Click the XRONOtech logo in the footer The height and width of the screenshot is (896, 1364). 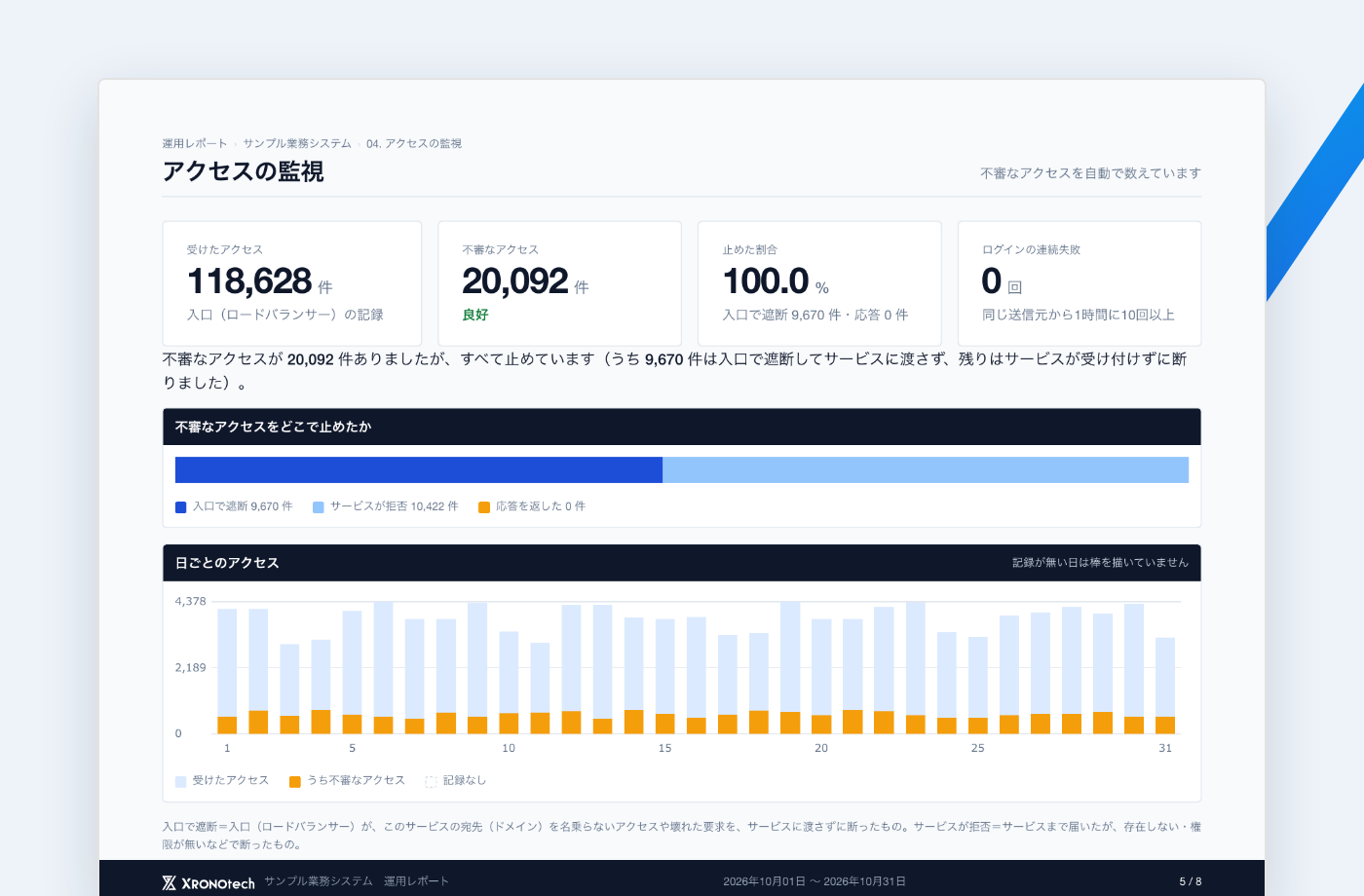pyautogui.click(x=208, y=883)
